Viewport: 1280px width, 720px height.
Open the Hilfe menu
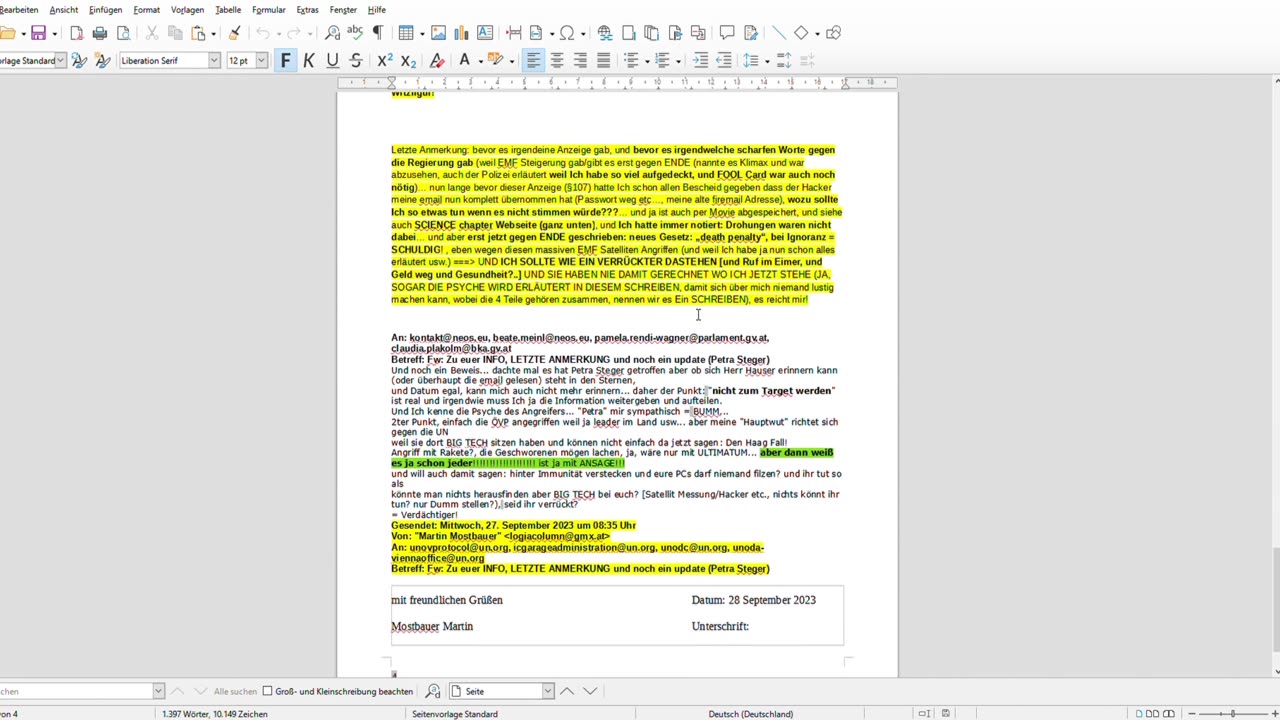(x=376, y=10)
